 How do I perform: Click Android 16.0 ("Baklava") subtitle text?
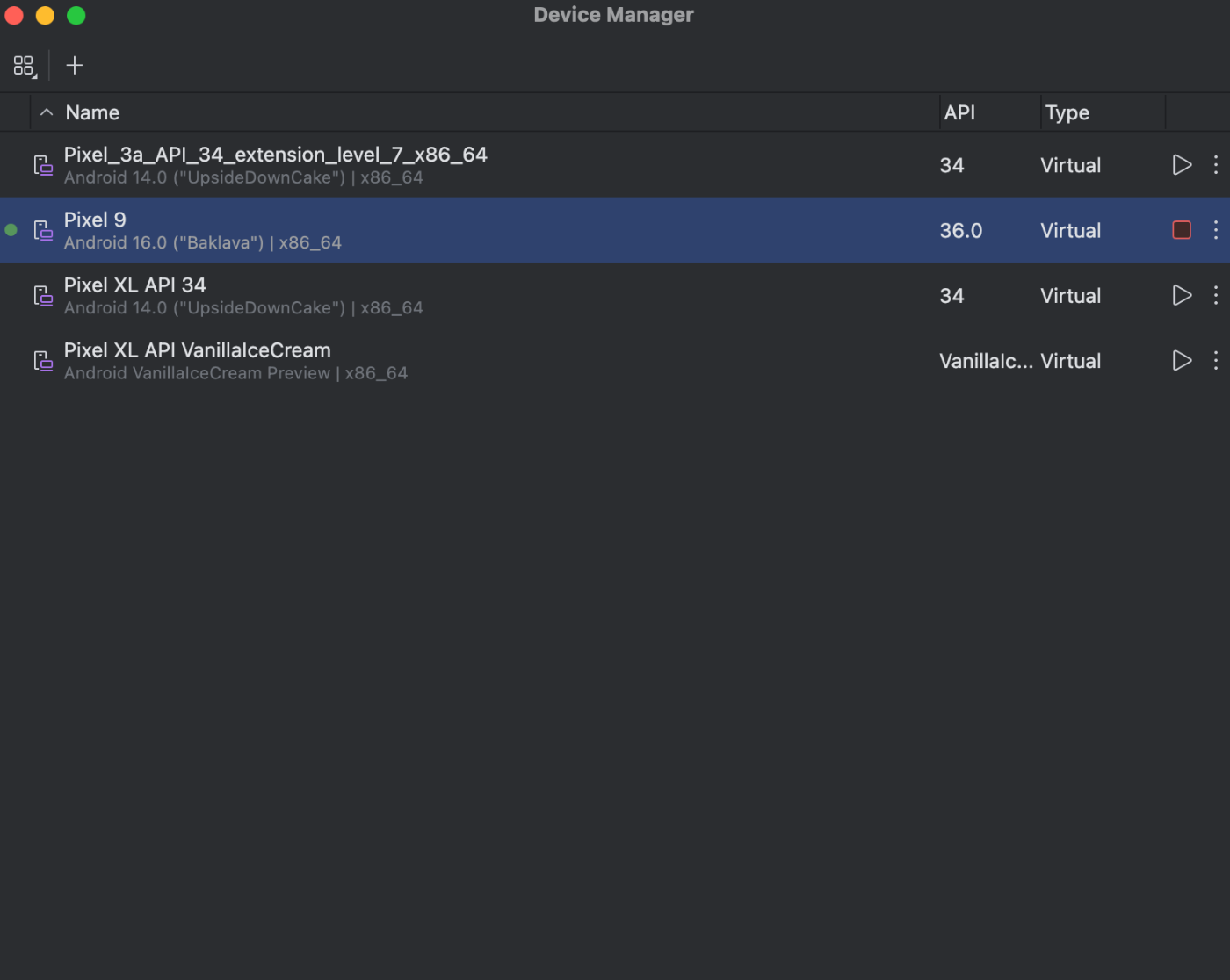(203, 242)
